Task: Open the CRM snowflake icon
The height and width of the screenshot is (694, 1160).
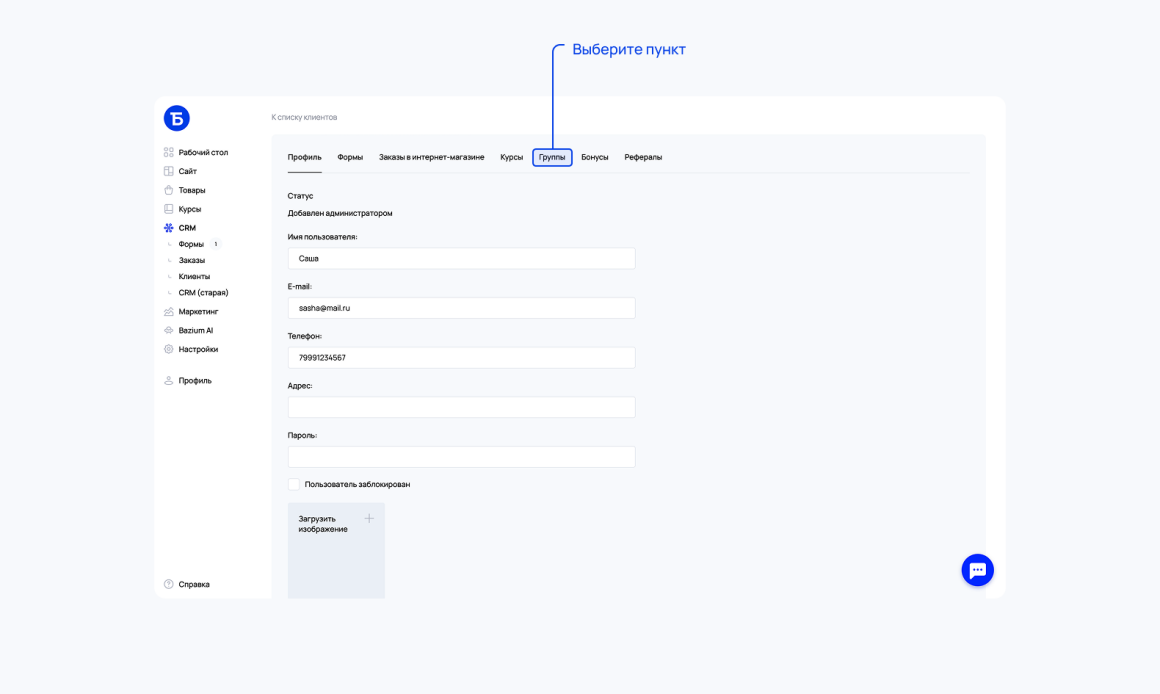Action: (169, 228)
